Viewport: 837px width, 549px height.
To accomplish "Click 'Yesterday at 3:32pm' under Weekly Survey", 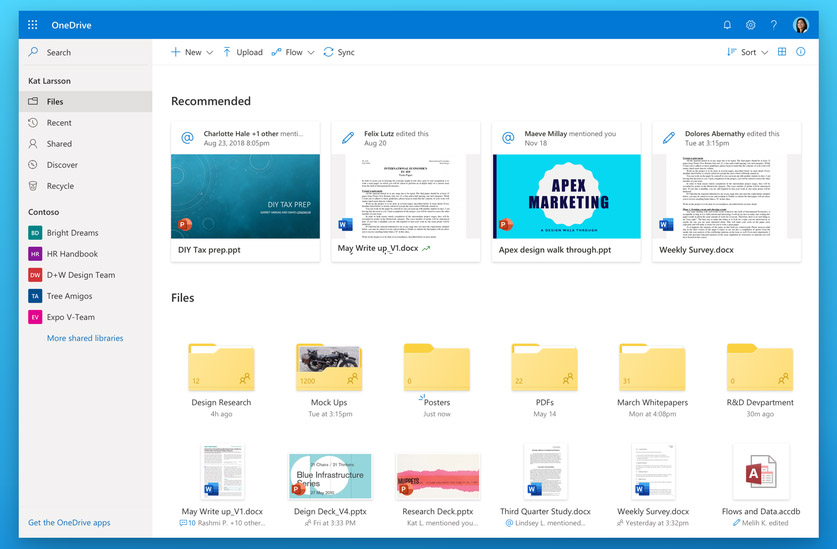I will coord(657,523).
